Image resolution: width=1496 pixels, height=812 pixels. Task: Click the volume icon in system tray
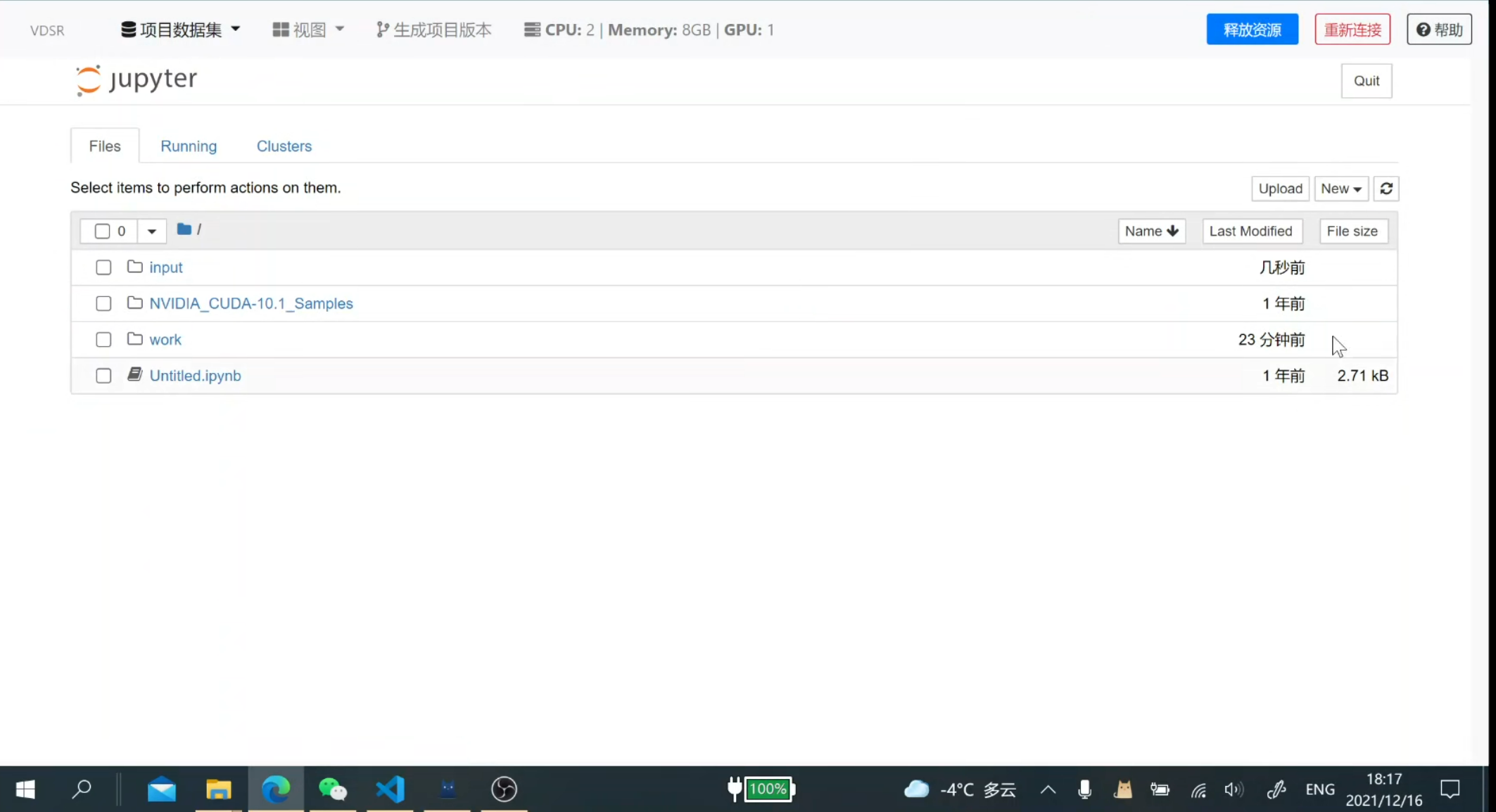(1233, 789)
